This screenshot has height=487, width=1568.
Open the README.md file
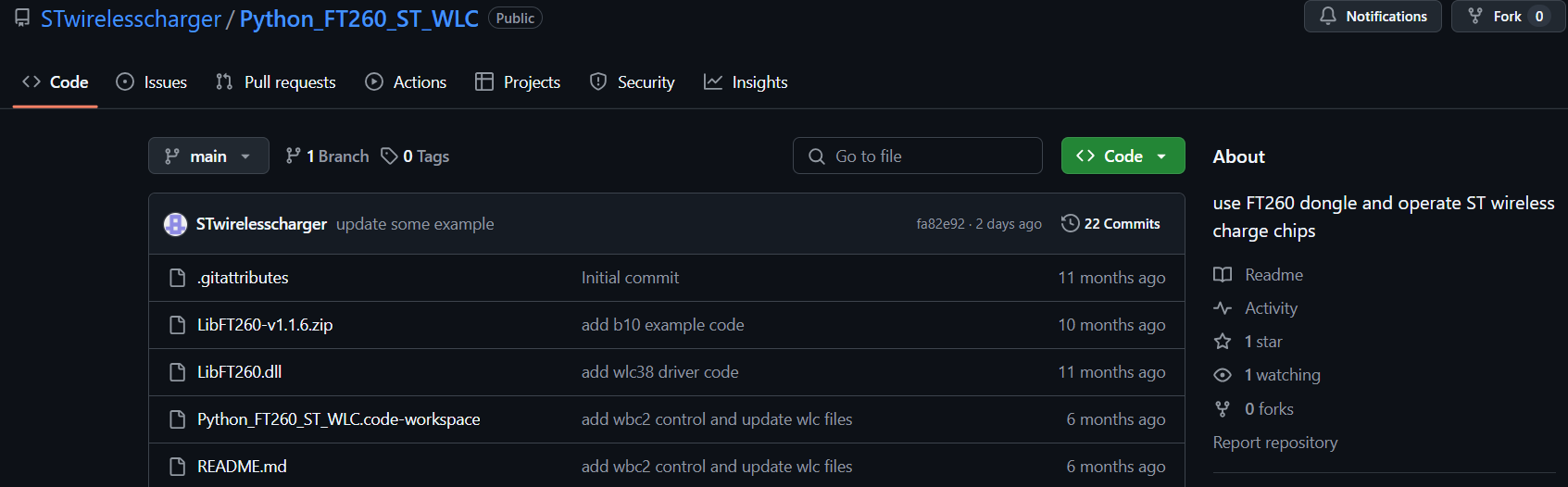(x=242, y=467)
